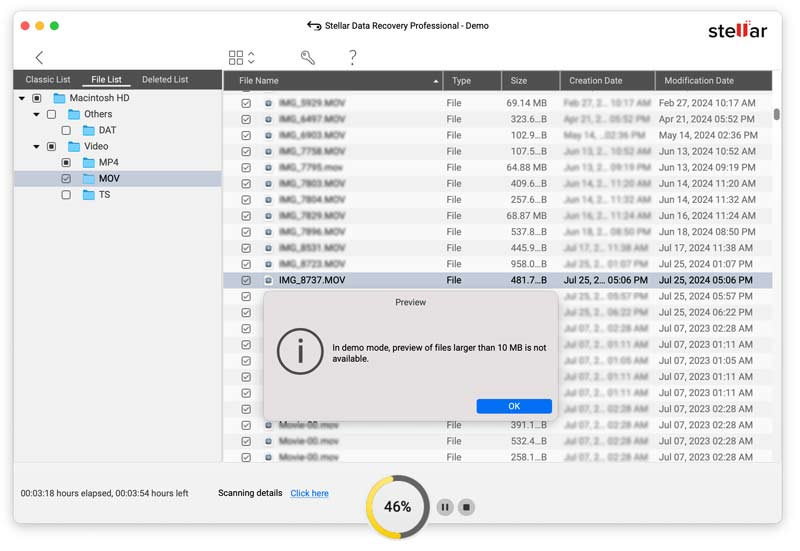Click the Type column header
Viewport: 800px width, 551px height.
[472, 81]
